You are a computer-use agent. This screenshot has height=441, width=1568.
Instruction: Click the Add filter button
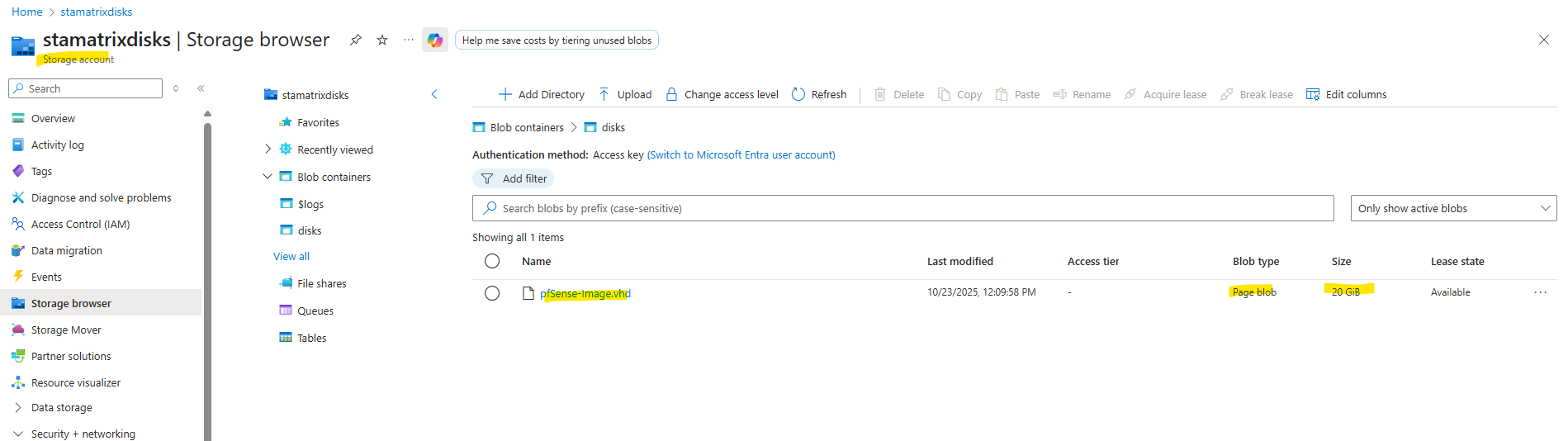click(x=514, y=178)
